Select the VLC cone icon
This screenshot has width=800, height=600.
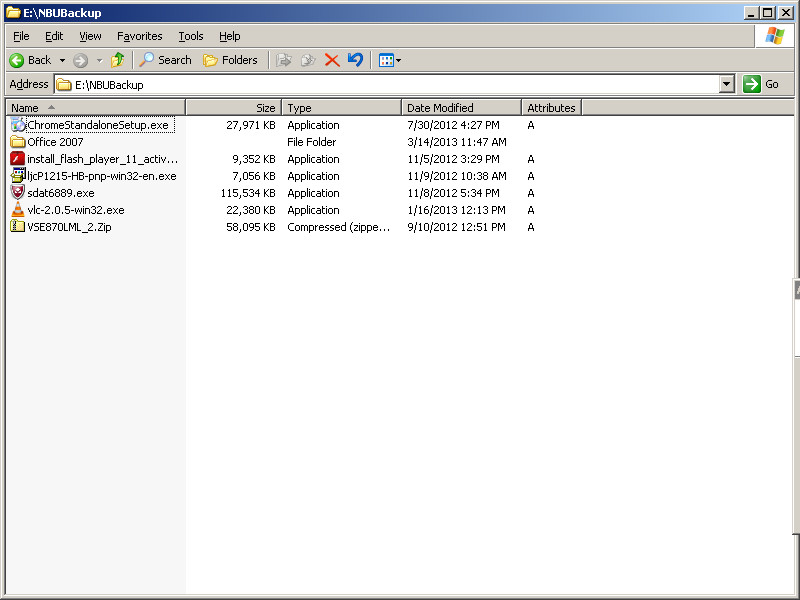(18, 209)
